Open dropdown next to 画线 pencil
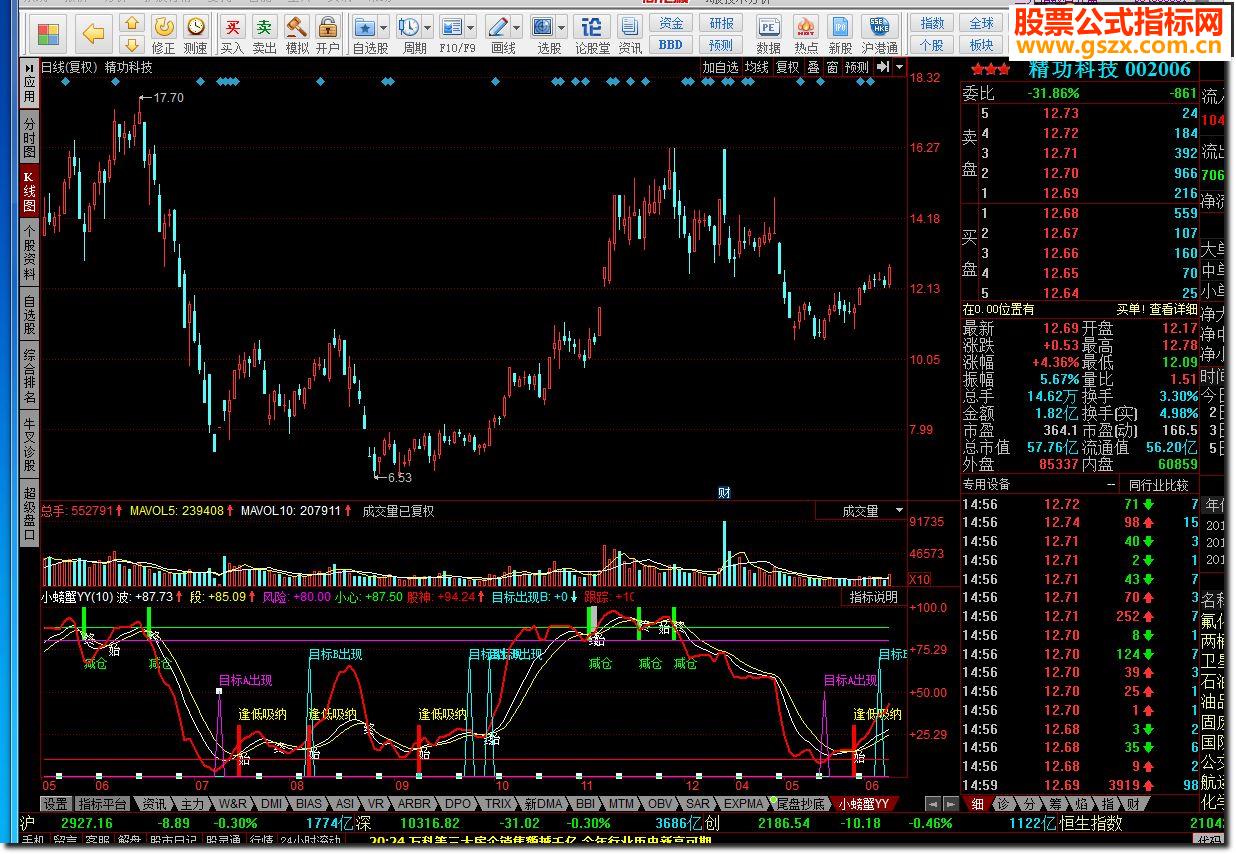This screenshot has width=1236, height=854. [517, 27]
